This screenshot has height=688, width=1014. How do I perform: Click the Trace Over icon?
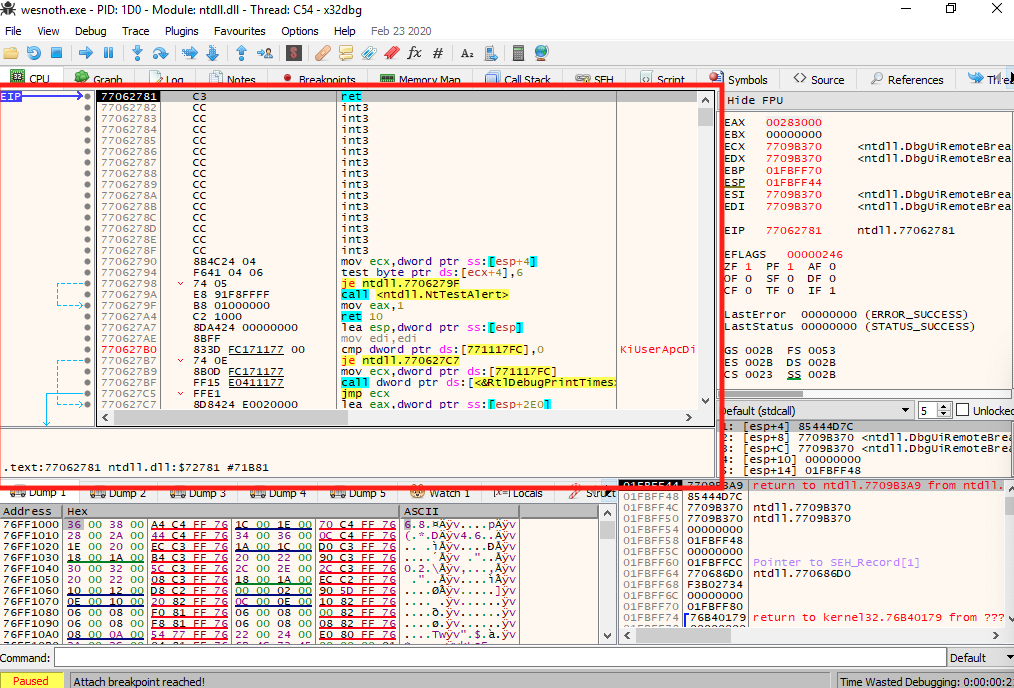click(x=212, y=53)
